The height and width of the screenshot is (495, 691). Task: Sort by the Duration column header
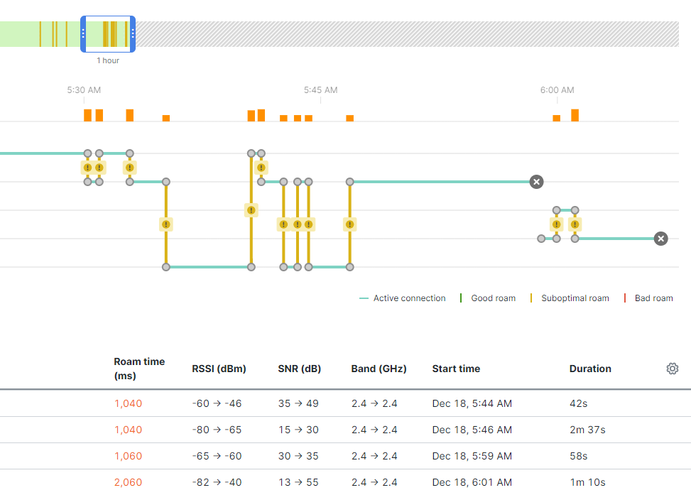[590, 368]
